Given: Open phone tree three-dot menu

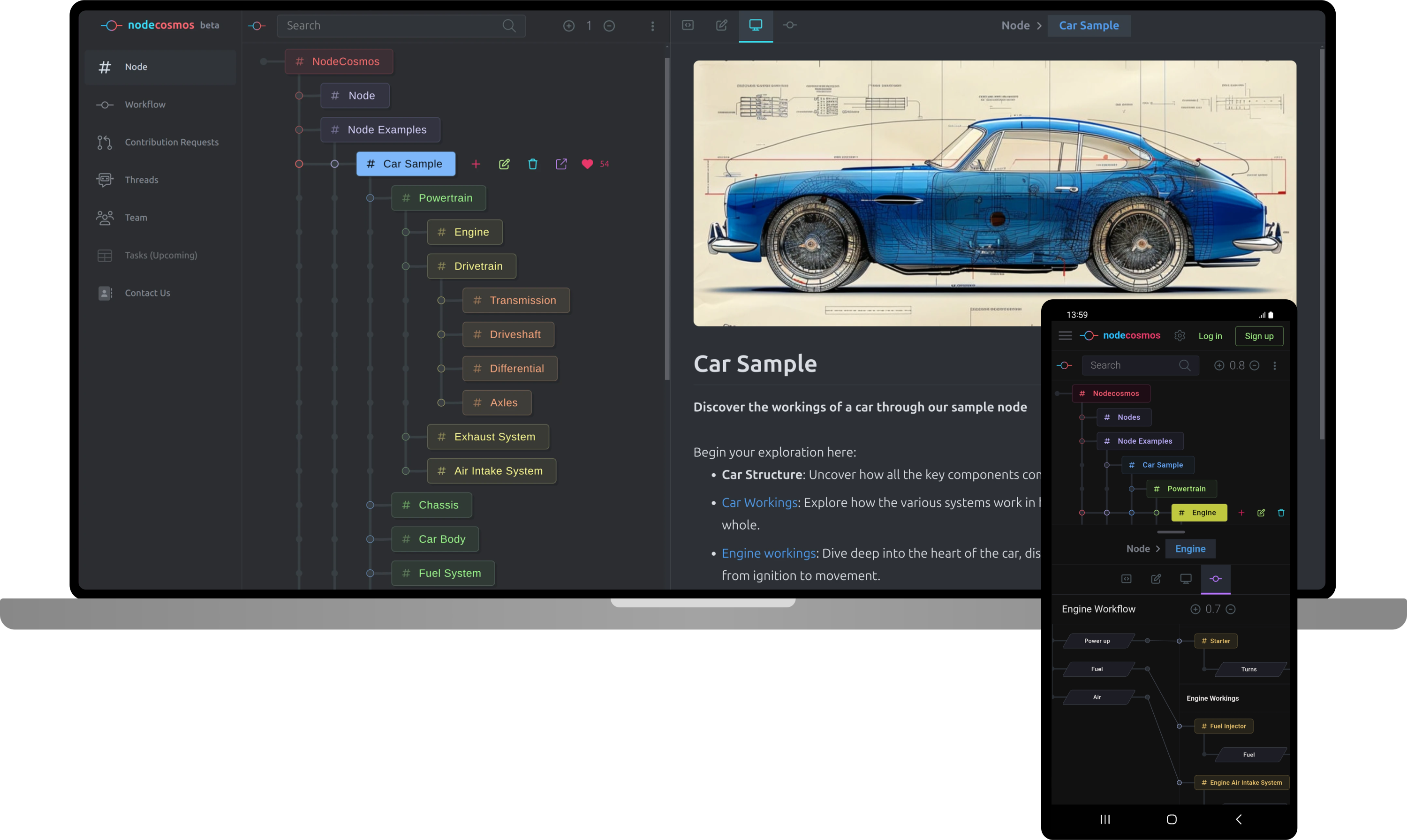Looking at the screenshot, I should pos(1275,366).
